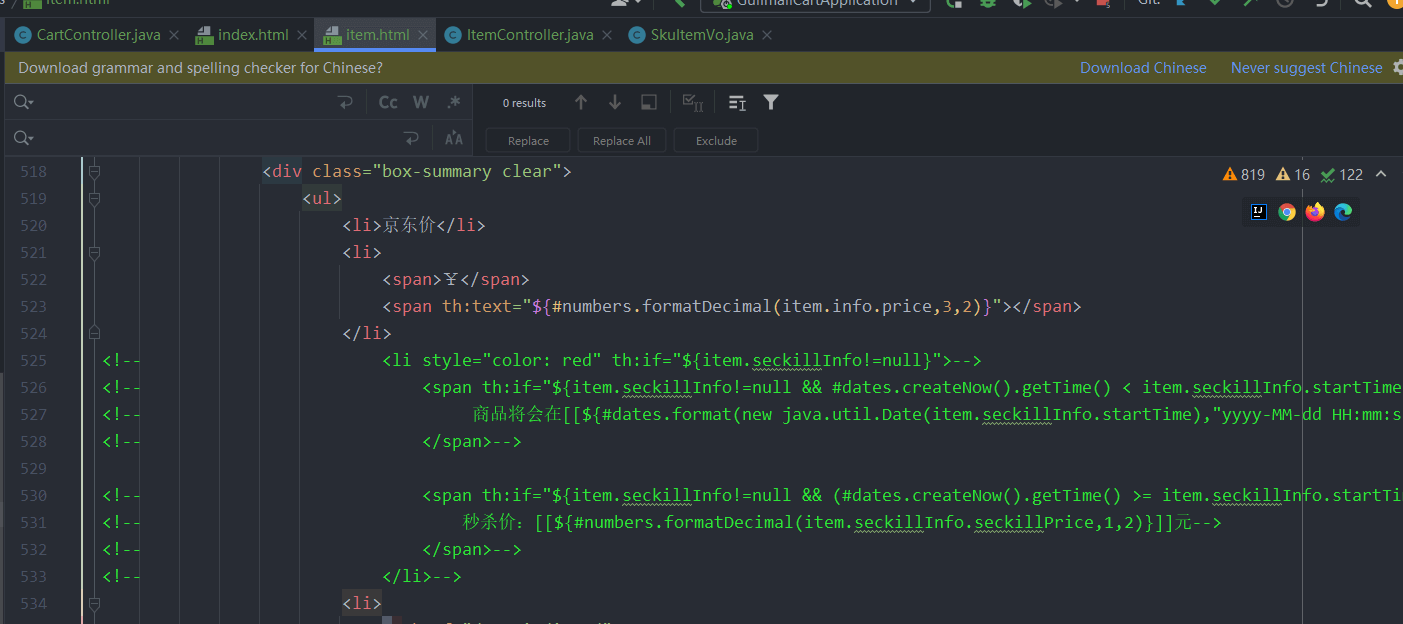Go to next occurrence arrow
Viewport: 1403px width, 624px height.
[x=615, y=102]
